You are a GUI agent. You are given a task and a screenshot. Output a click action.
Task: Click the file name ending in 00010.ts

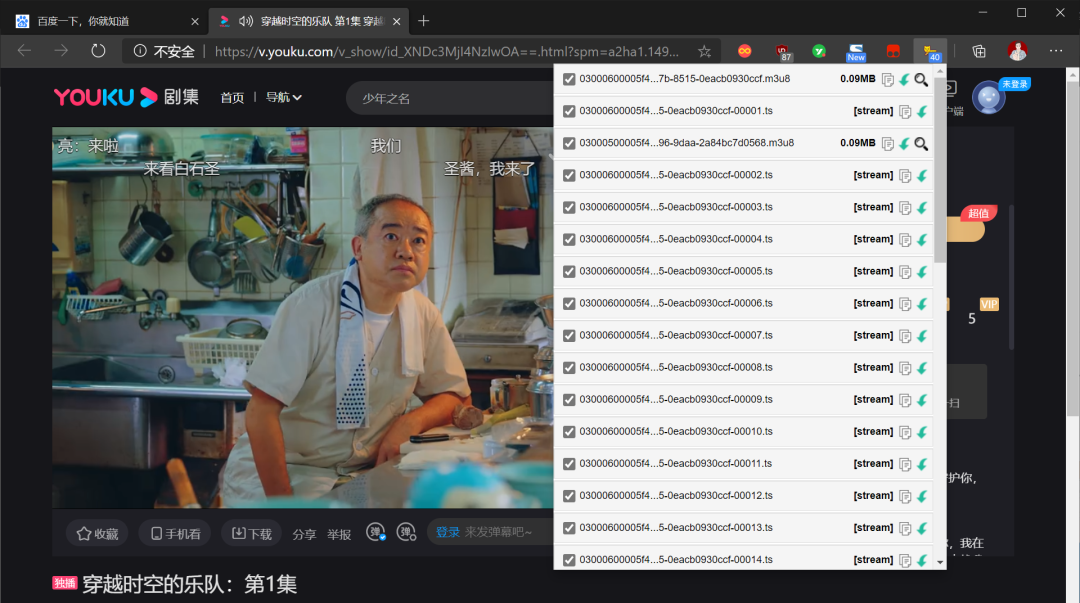click(x=676, y=431)
